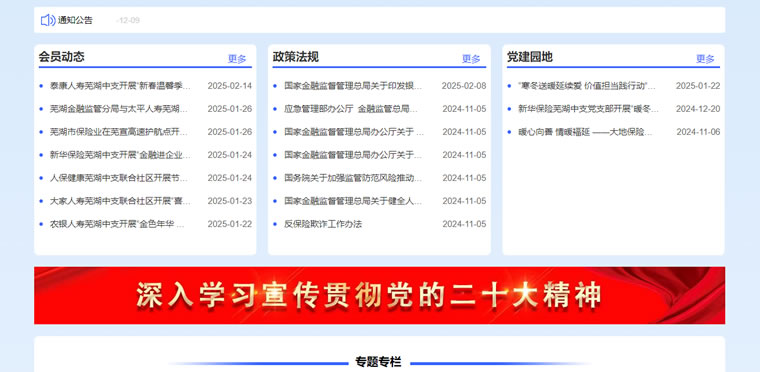The image size is (760, 372).
Task: Open 更多 link in 会员动态 section
Action: tap(237, 59)
